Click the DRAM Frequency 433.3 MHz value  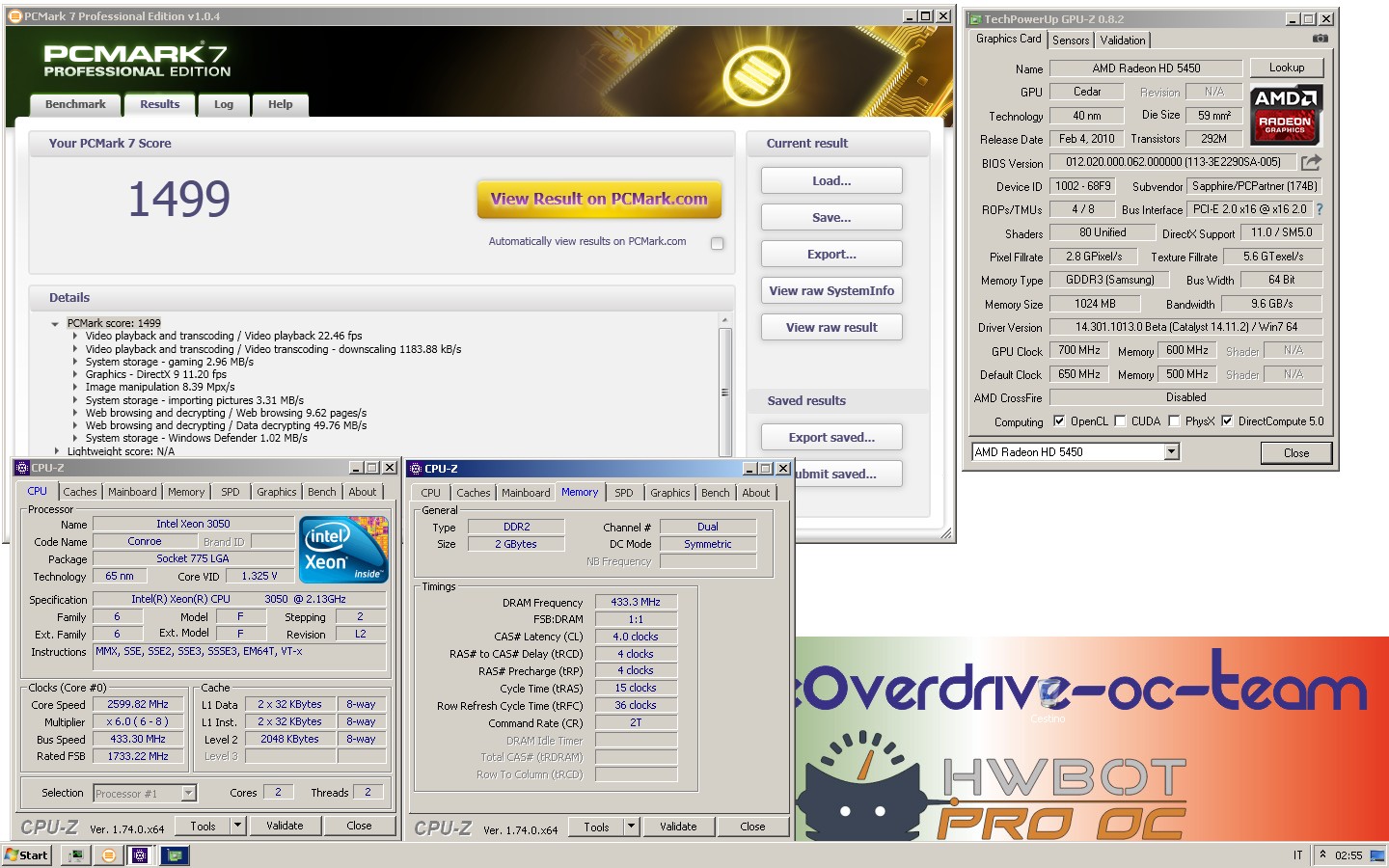point(636,602)
